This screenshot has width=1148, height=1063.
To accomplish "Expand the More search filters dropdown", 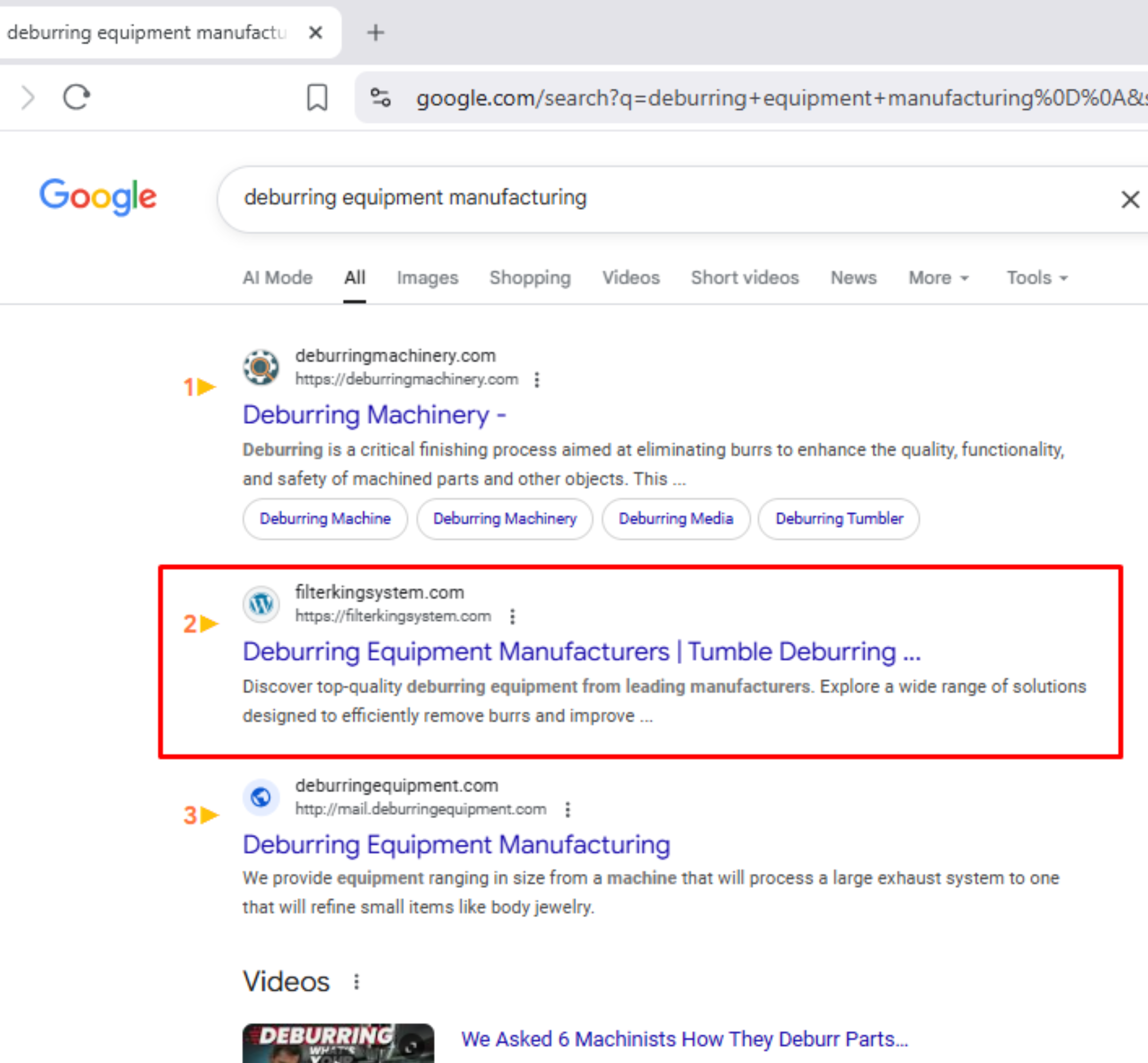I will coord(938,278).
